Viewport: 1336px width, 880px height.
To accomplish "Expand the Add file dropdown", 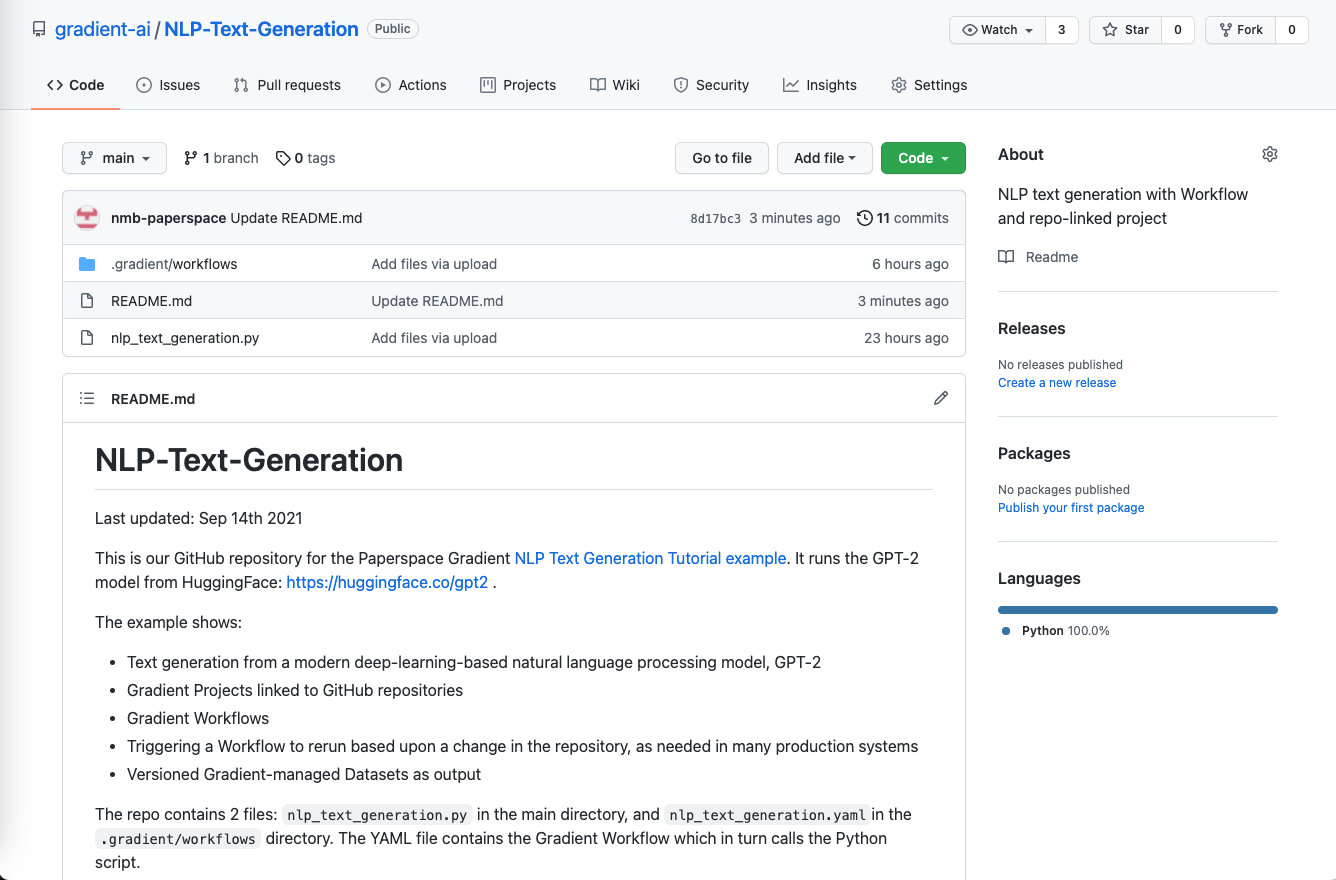I will click(825, 158).
